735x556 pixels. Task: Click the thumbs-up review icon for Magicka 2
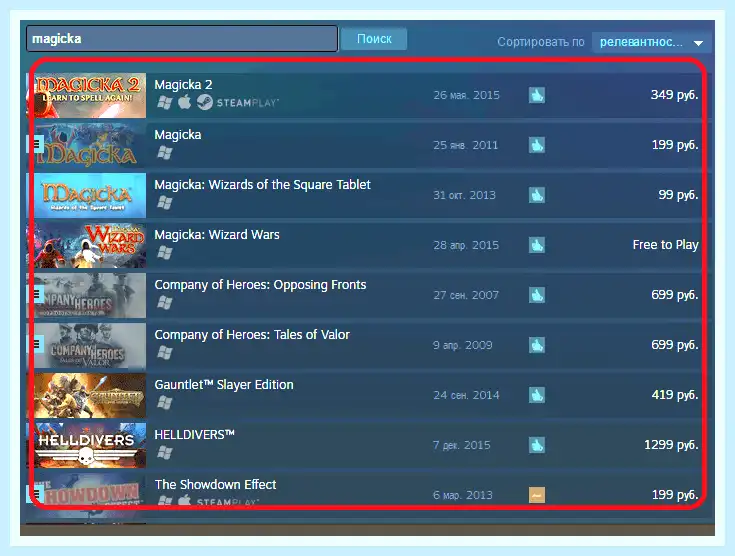pos(537,95)
